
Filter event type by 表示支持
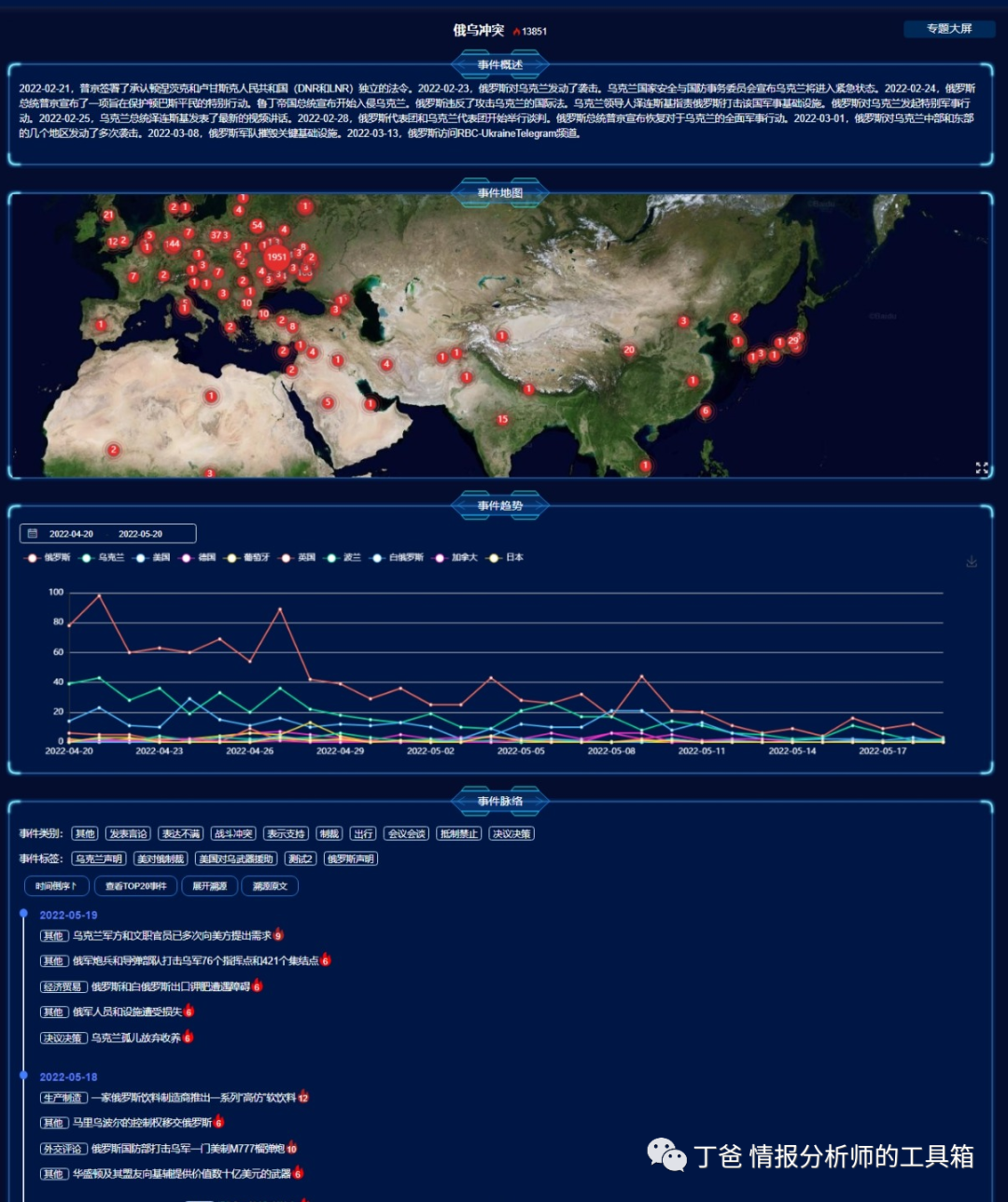click(x=286, y=833)
